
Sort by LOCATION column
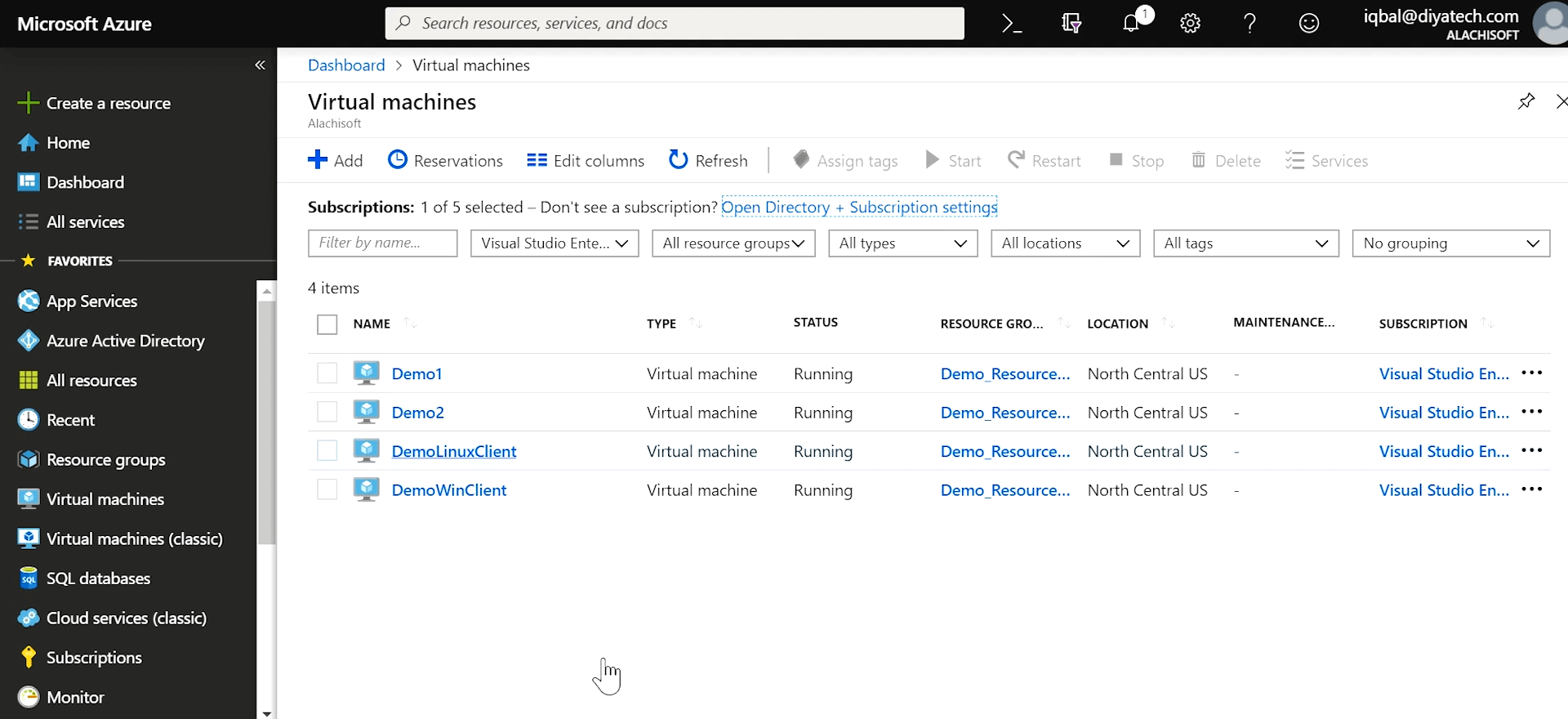point(1117,324)
